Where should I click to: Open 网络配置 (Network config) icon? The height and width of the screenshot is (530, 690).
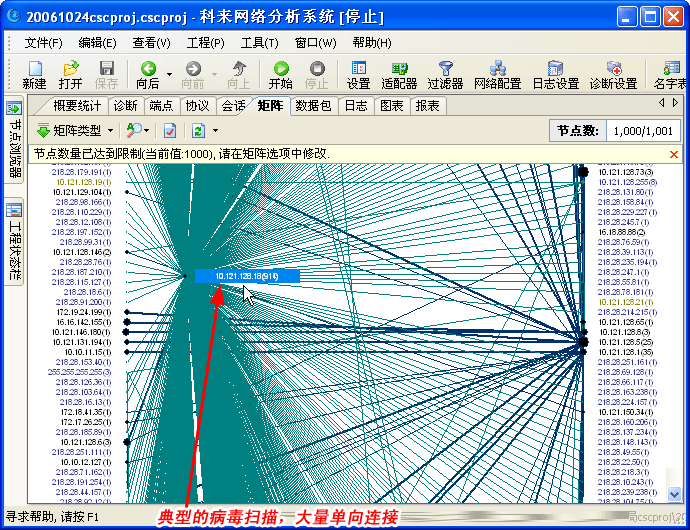pyautogui.click(x=497, y=69)
